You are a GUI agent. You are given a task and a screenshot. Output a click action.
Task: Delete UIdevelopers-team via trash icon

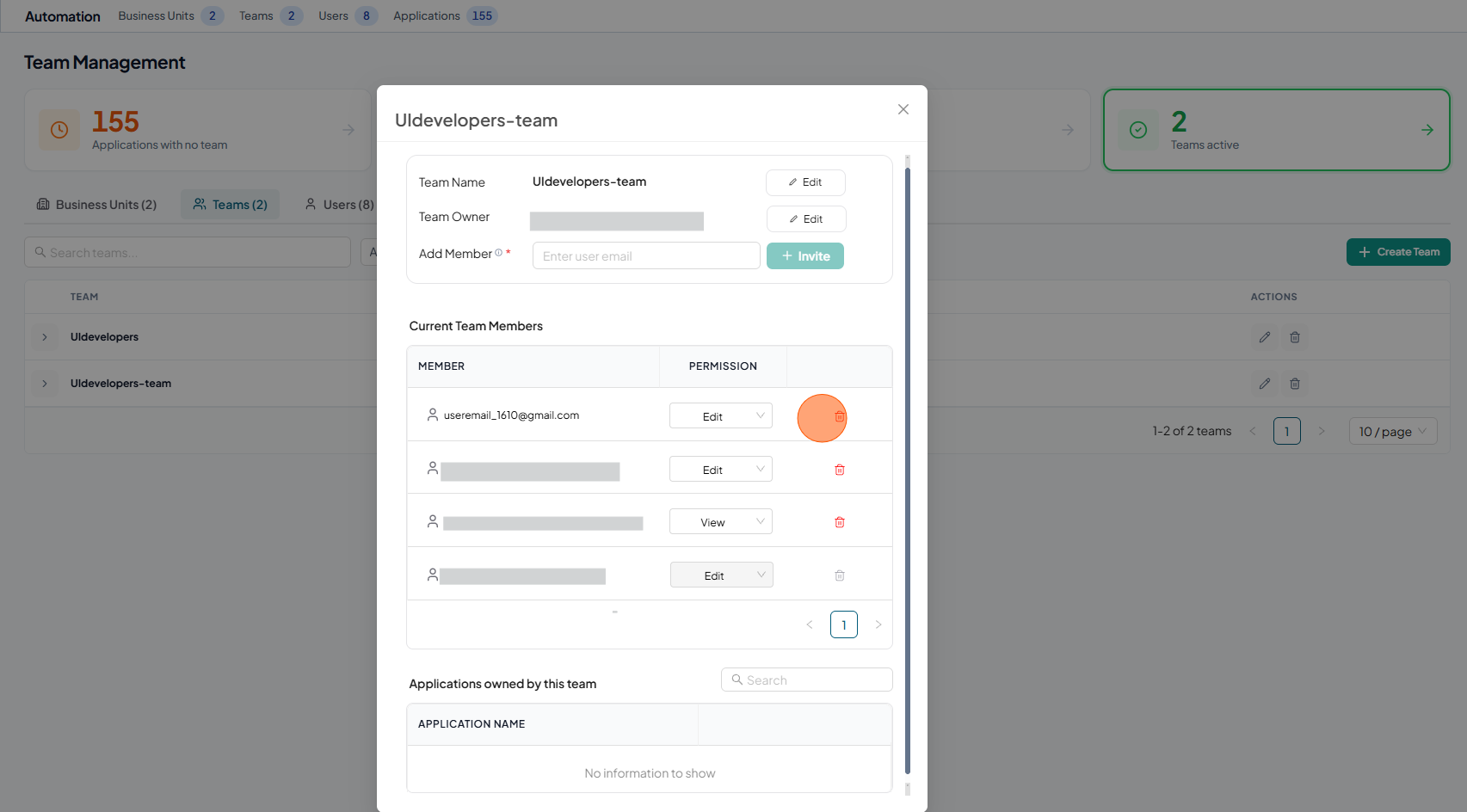pyautogui.click(x=1295, y=384)
